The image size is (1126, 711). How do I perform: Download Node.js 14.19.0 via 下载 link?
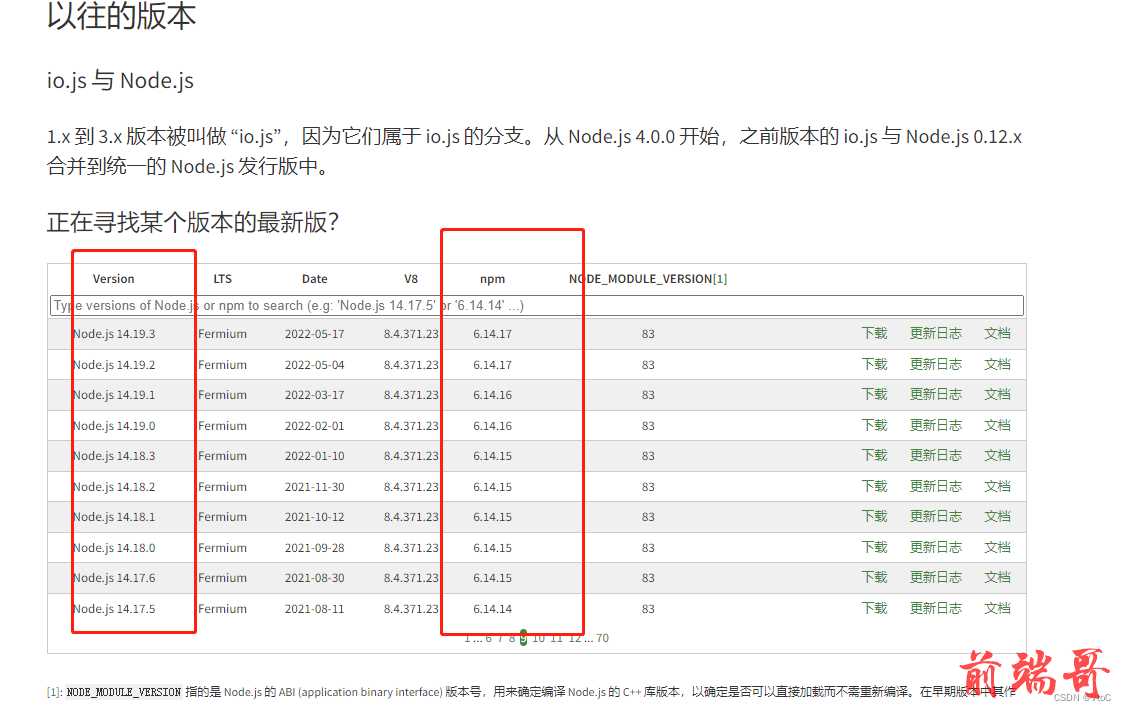(x=875, y=425)
